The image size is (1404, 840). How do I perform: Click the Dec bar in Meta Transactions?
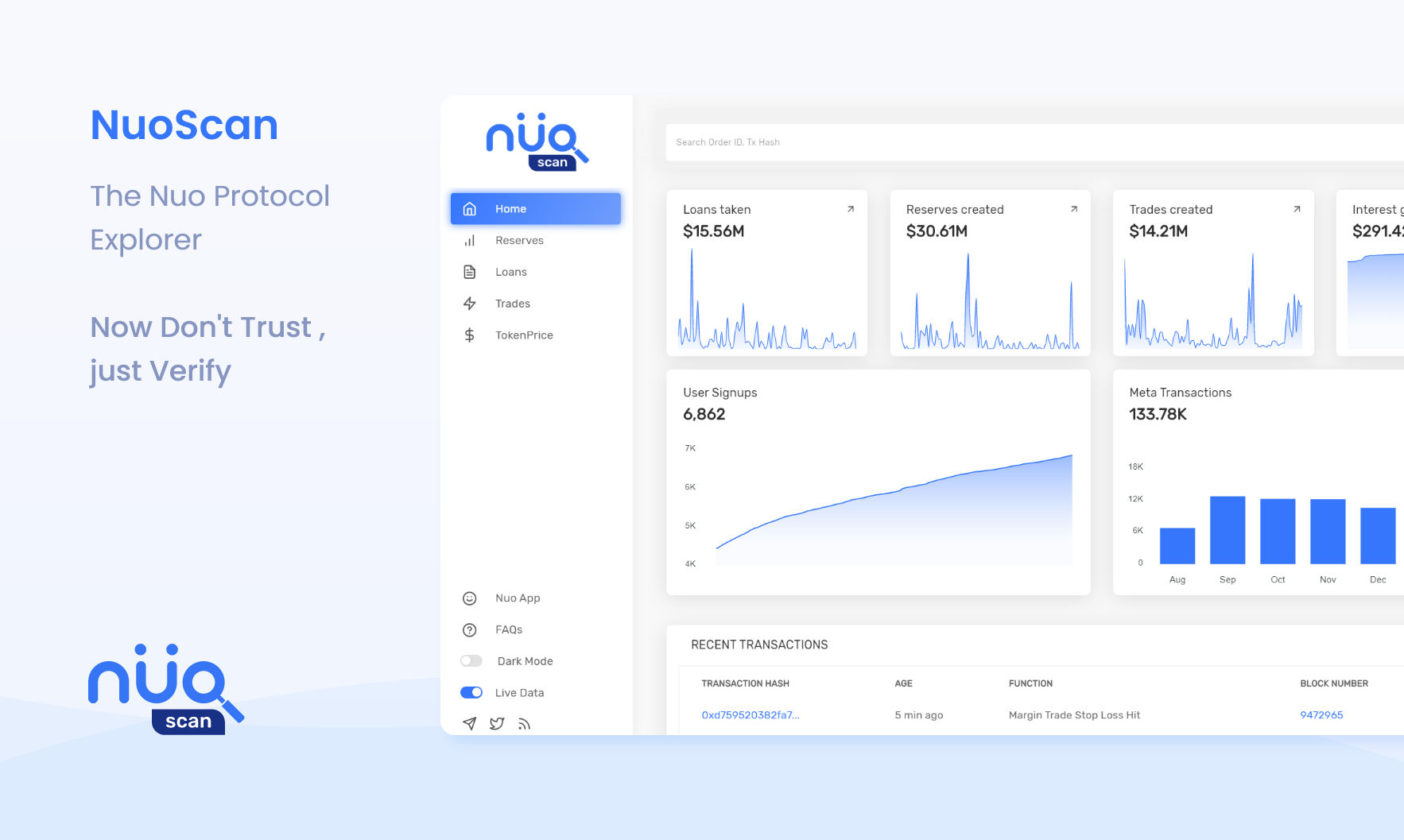(x=1378, y=536)
